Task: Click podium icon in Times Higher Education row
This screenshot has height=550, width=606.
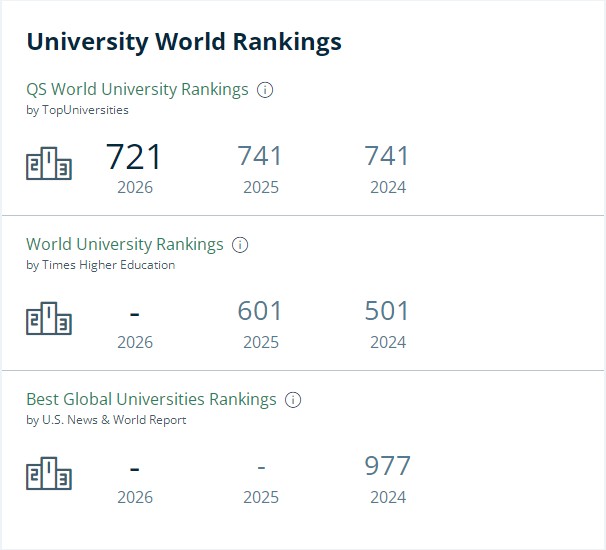Action: 49,318
